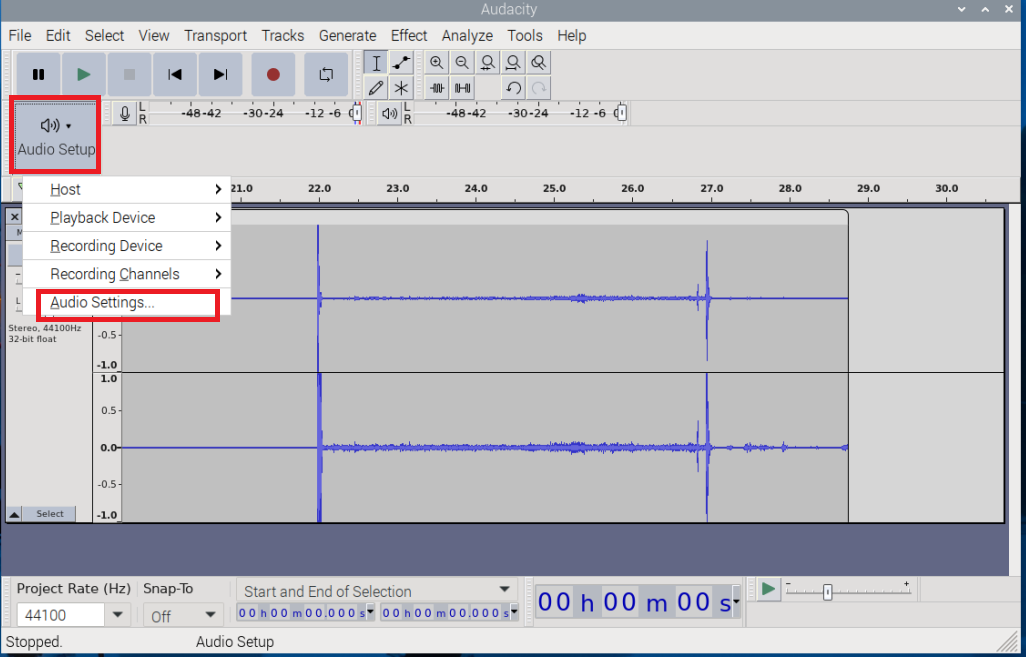
Task: Click the microphone record meter icon
Action: coord(124,113)
